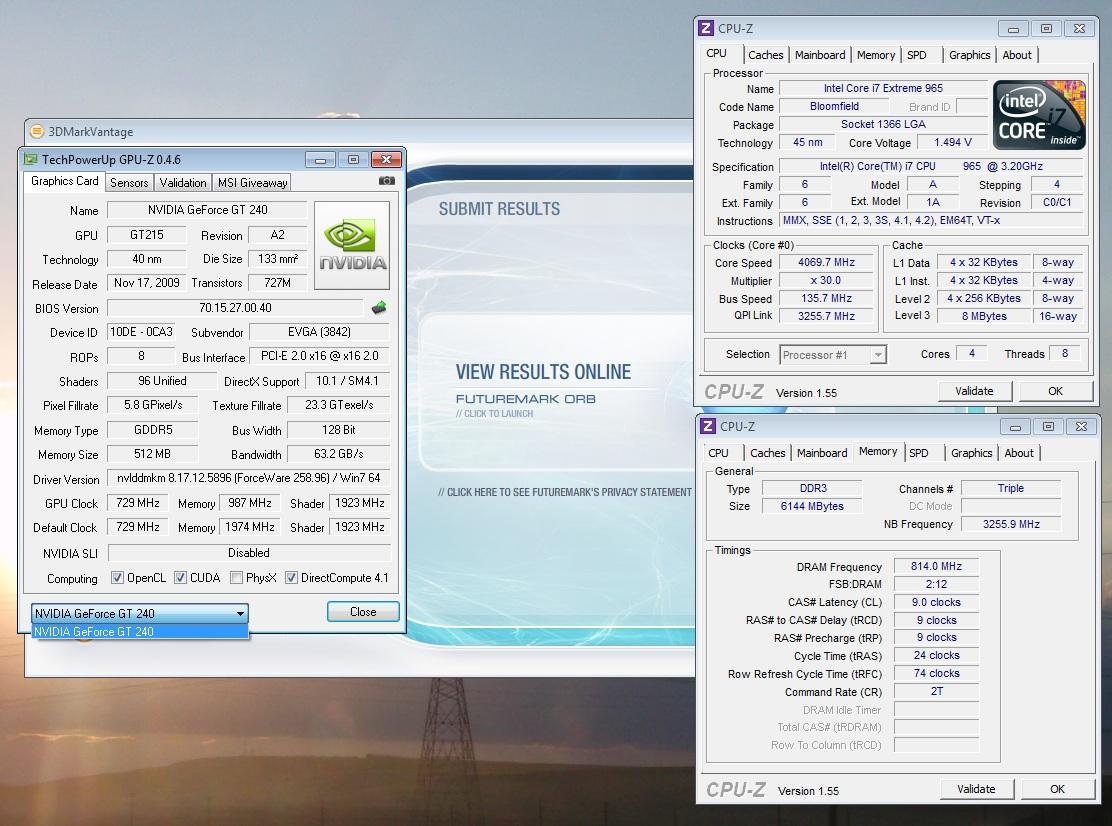Click Futuremark ORB launch link
Viewport: 1112px width, 826px height.
coord(526,399)
